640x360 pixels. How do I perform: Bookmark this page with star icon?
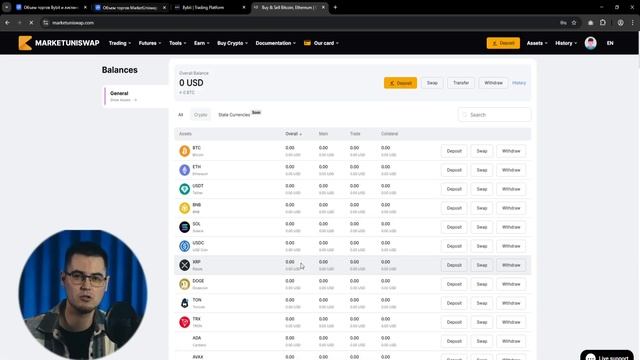point(574,23)
